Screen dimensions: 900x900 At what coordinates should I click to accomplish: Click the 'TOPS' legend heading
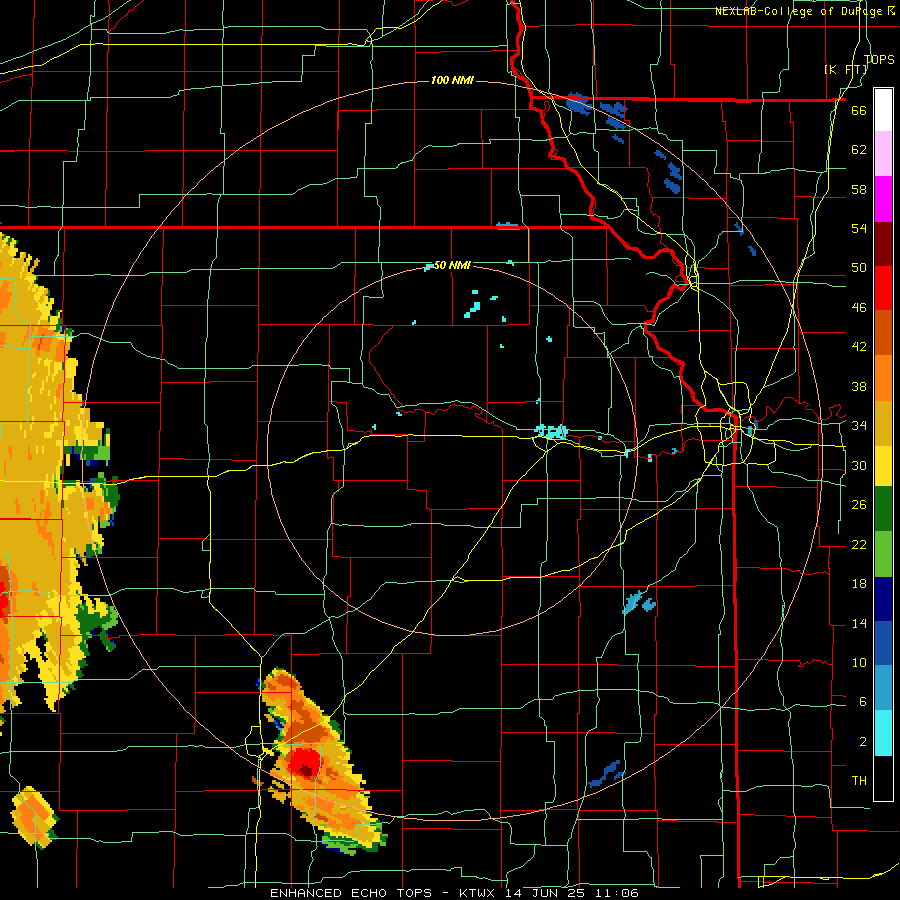(x=879, y=59)
